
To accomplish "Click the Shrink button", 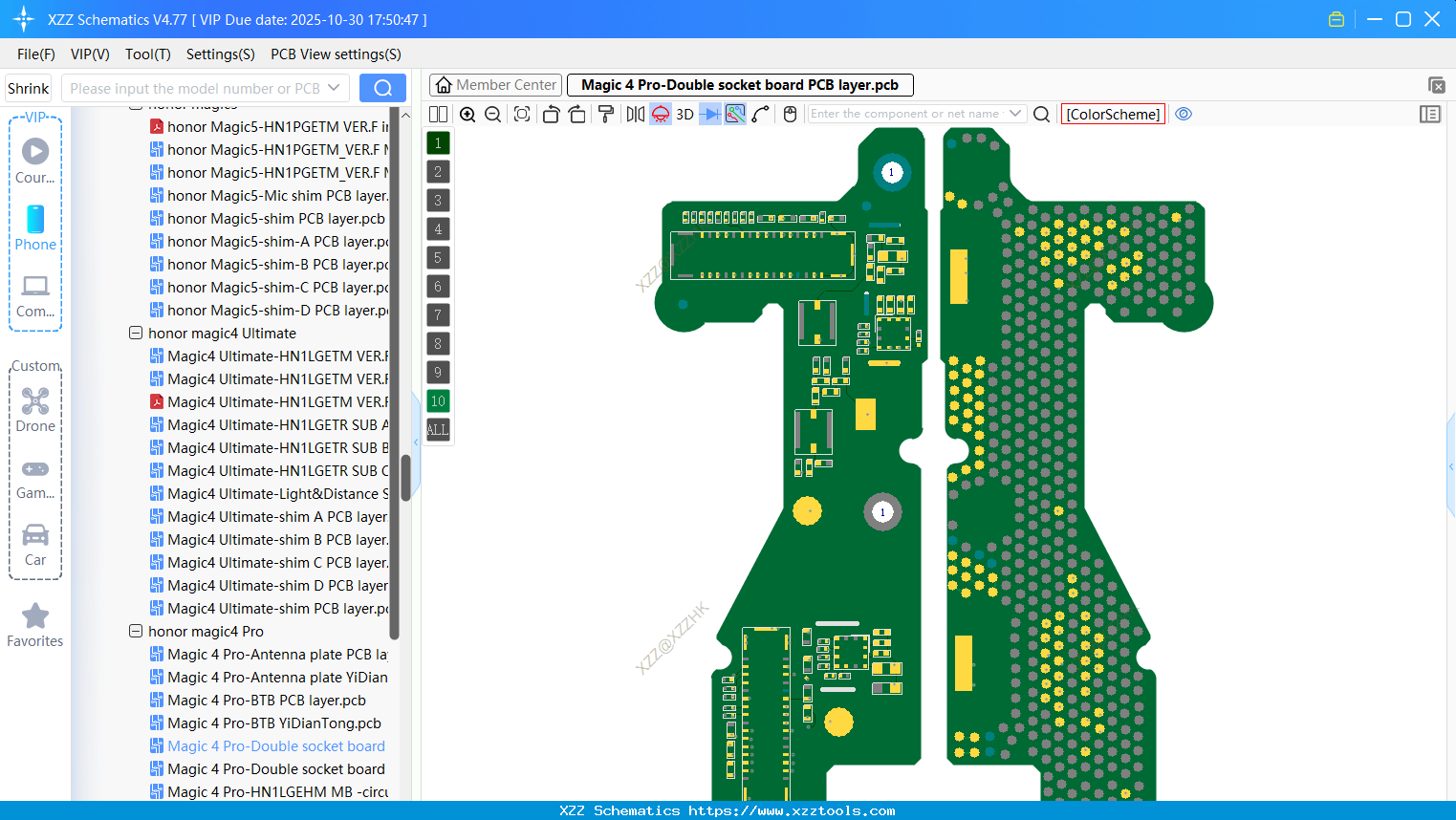I will (29, 88).
